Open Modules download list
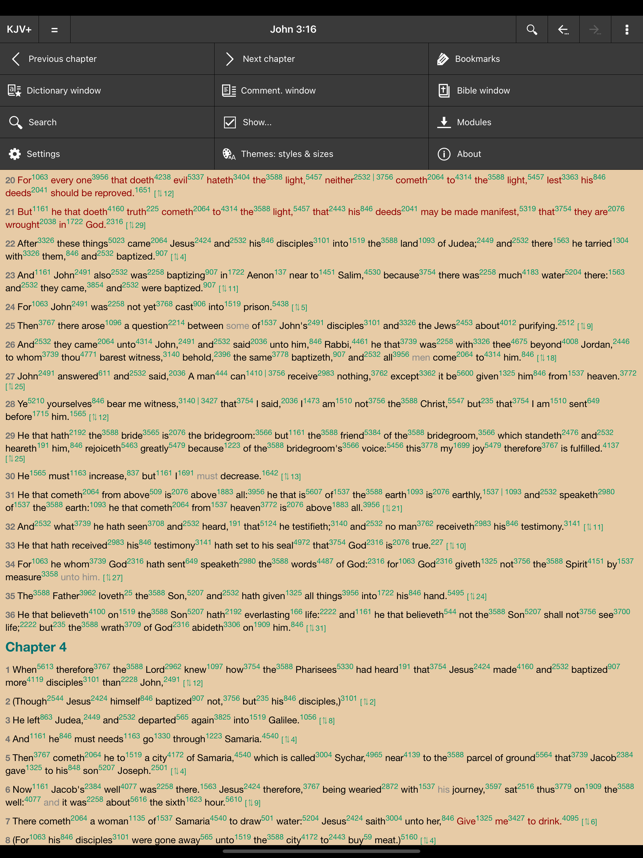The height and width of the screenshot is (858, 643). coord(536,122)
